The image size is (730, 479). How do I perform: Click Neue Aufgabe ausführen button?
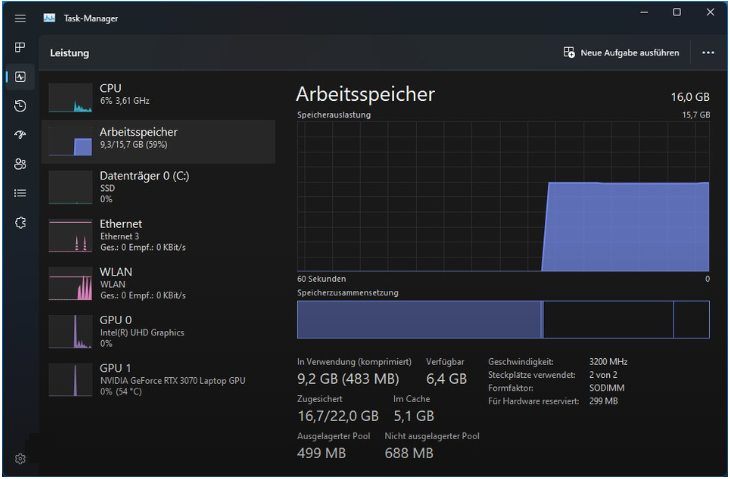pos(621,53)
